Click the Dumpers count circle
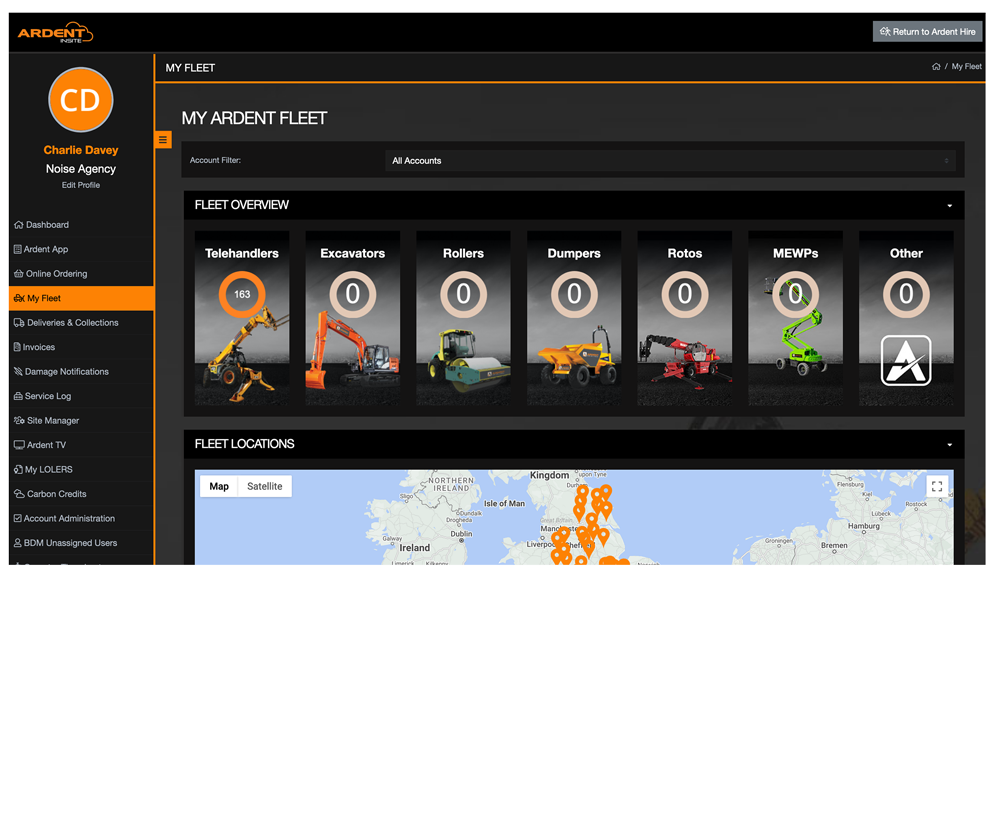The height and width of the screenshot is (826, 1000). (574, 294)
